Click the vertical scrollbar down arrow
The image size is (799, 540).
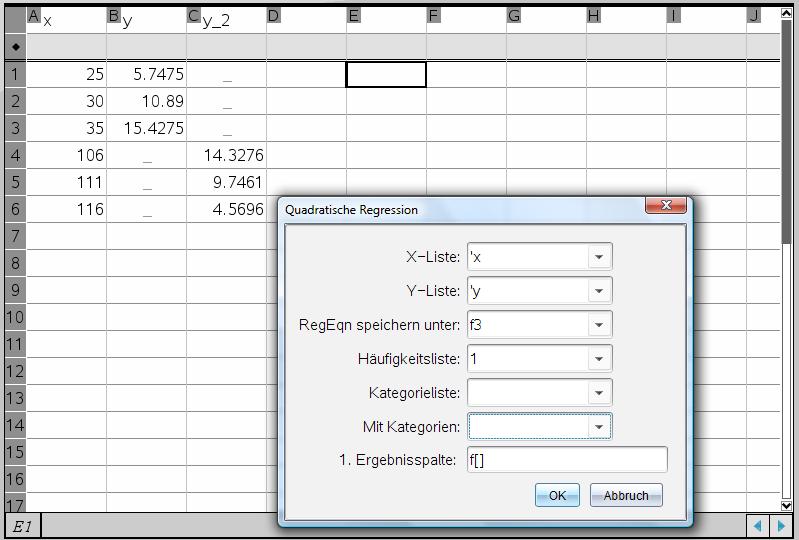tap(786, 506)
